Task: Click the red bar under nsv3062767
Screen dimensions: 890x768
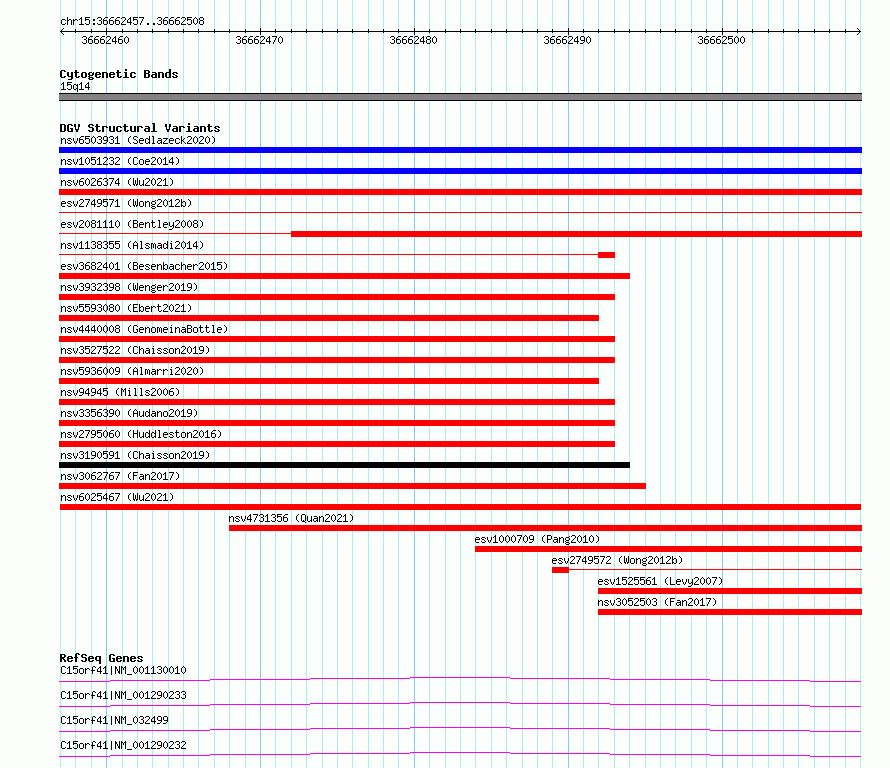Action: click(352, 486)
